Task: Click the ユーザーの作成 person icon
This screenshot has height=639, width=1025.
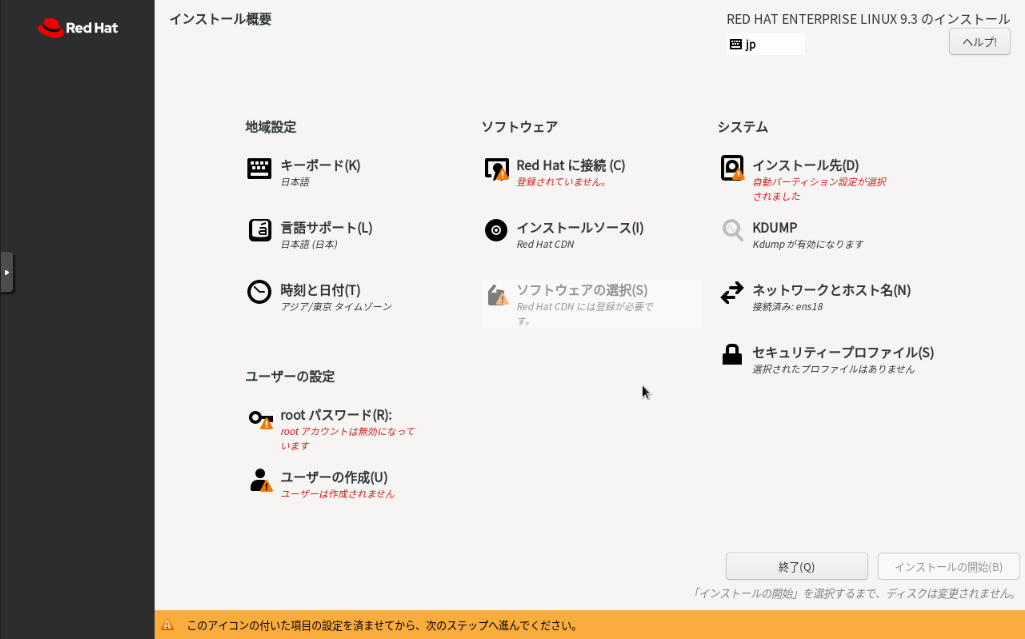Action: click(260, 480)
